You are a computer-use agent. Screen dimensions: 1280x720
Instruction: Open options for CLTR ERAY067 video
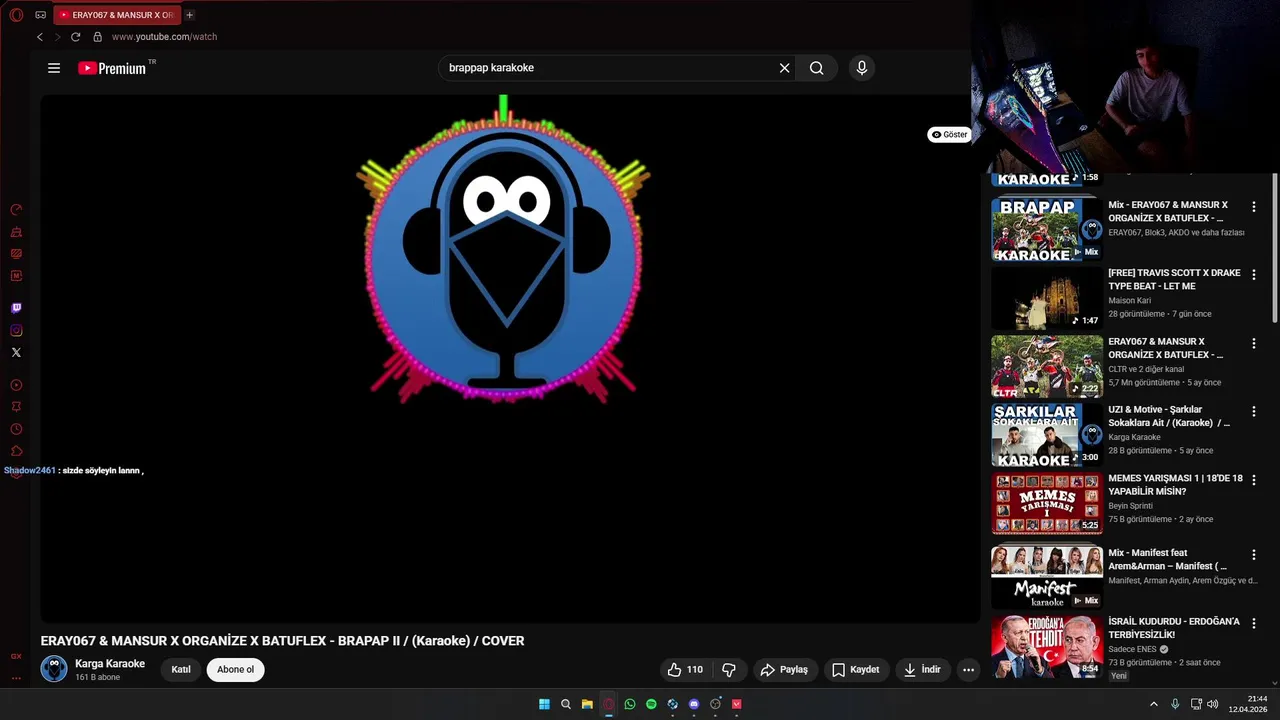pyautogui.click(x=1254, y=343)
